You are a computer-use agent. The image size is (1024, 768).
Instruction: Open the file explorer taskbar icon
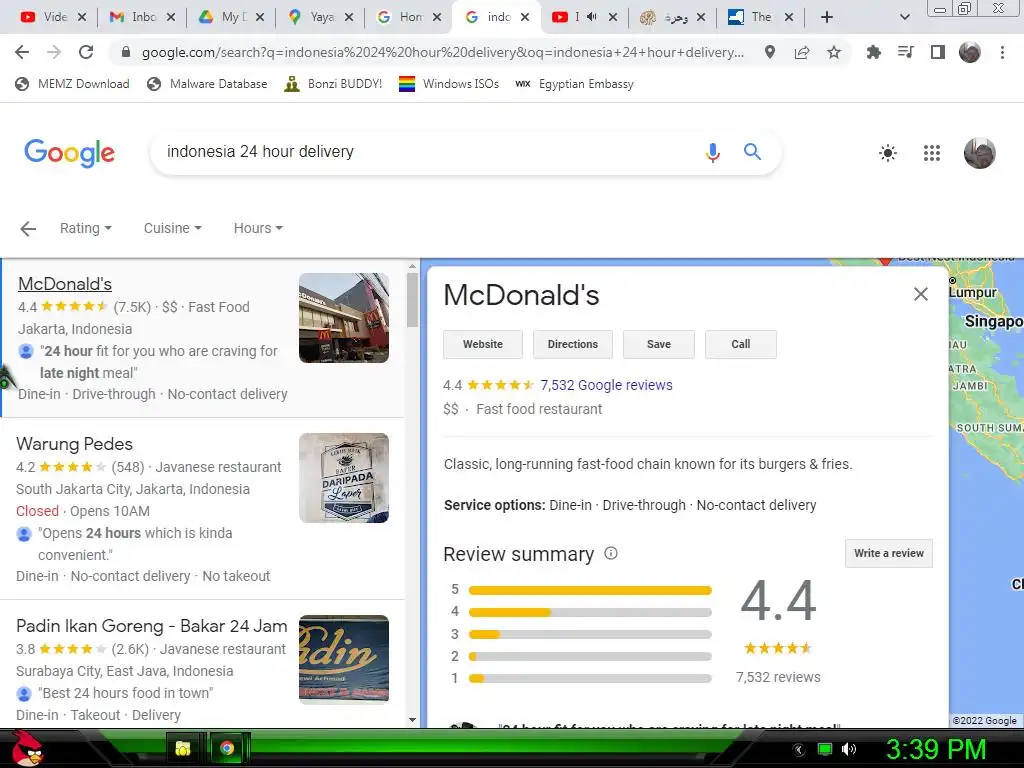pos(183,748)
